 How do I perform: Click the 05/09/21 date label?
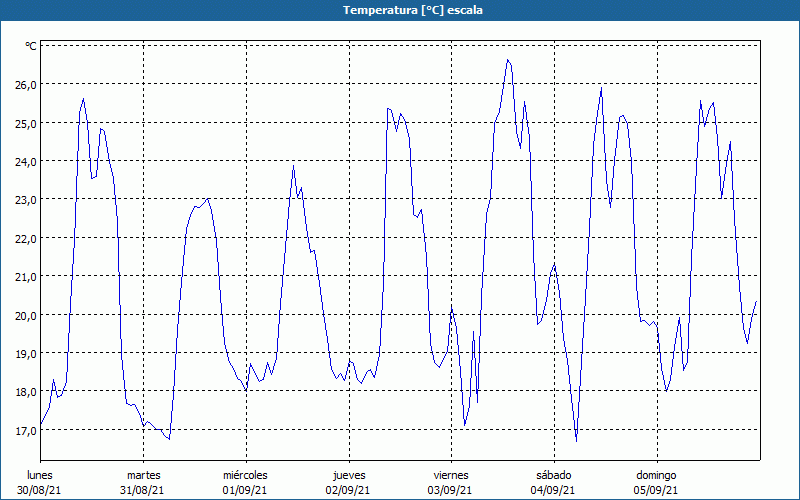point(656,490)
